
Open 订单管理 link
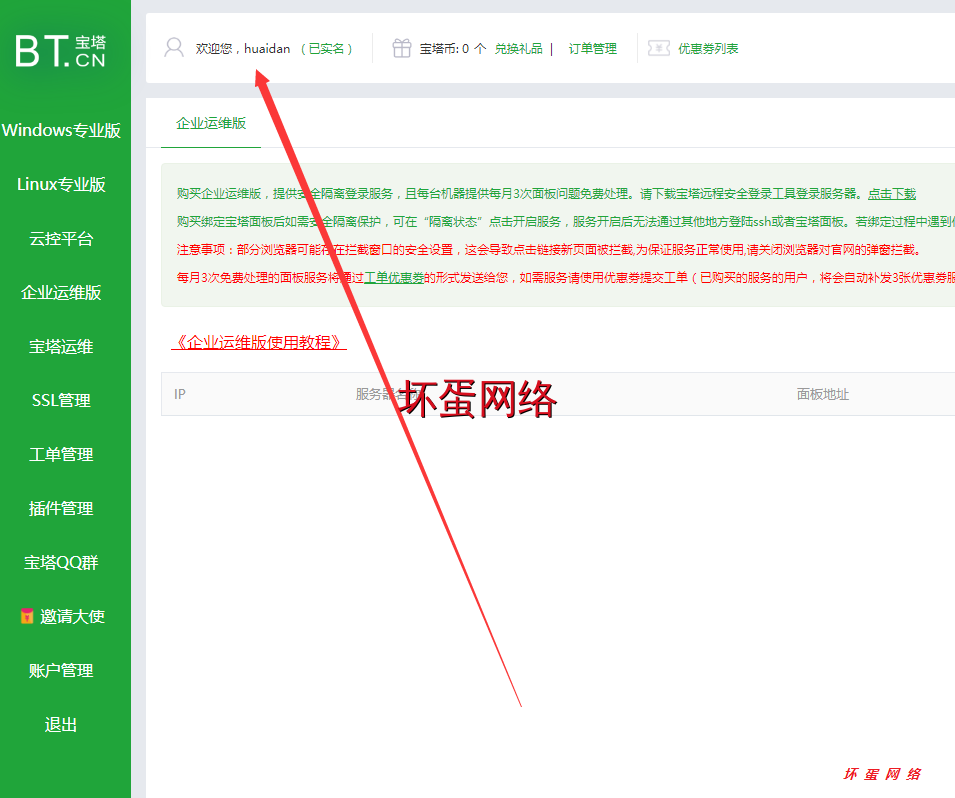coord(593,49)
